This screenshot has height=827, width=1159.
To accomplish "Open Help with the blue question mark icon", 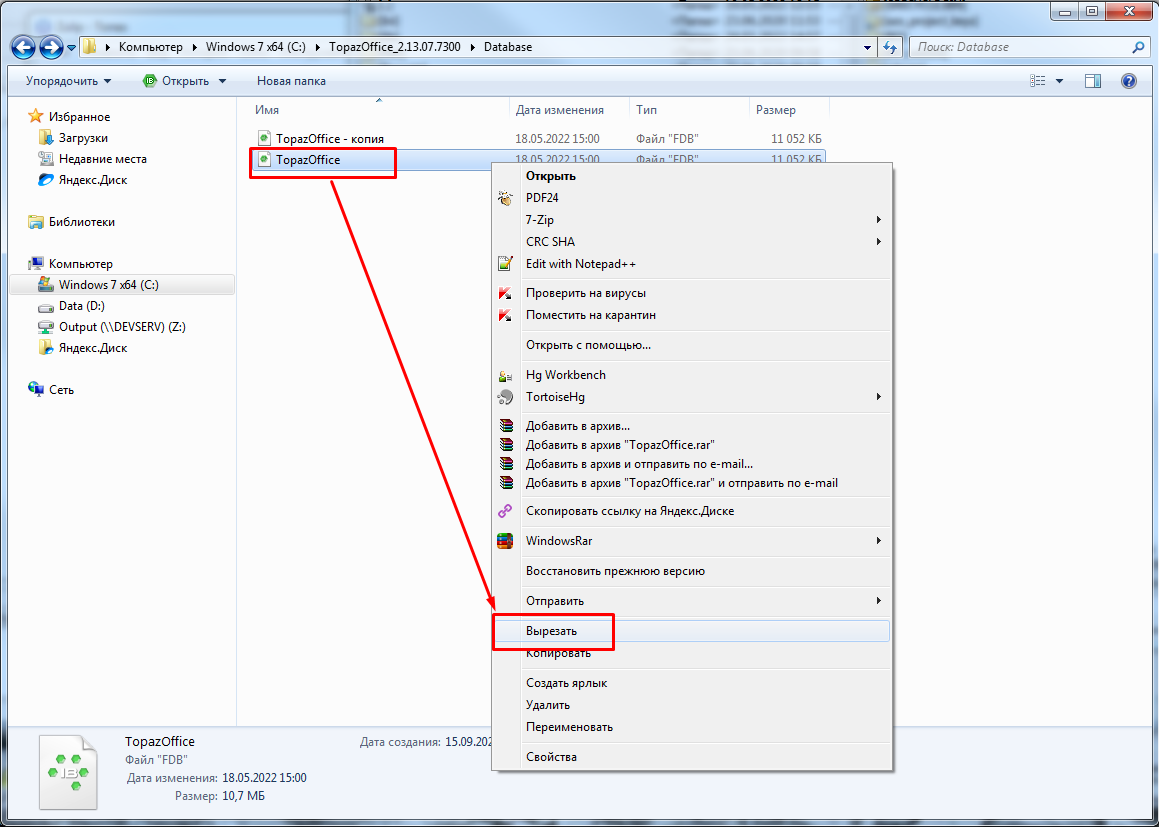I will (1129, 81).
